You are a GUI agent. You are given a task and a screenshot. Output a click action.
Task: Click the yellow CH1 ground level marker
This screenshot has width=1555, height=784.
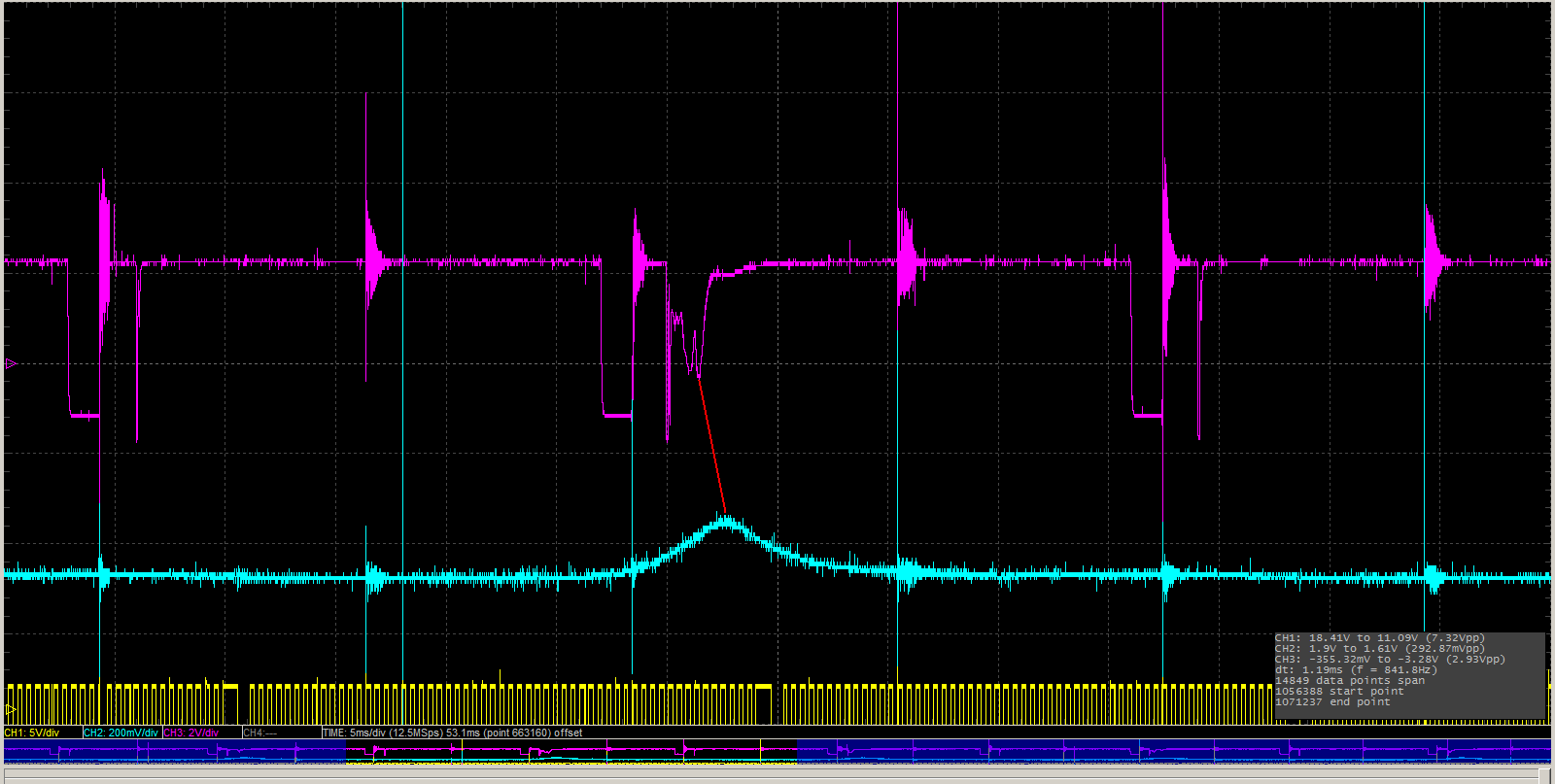point(11,709)
